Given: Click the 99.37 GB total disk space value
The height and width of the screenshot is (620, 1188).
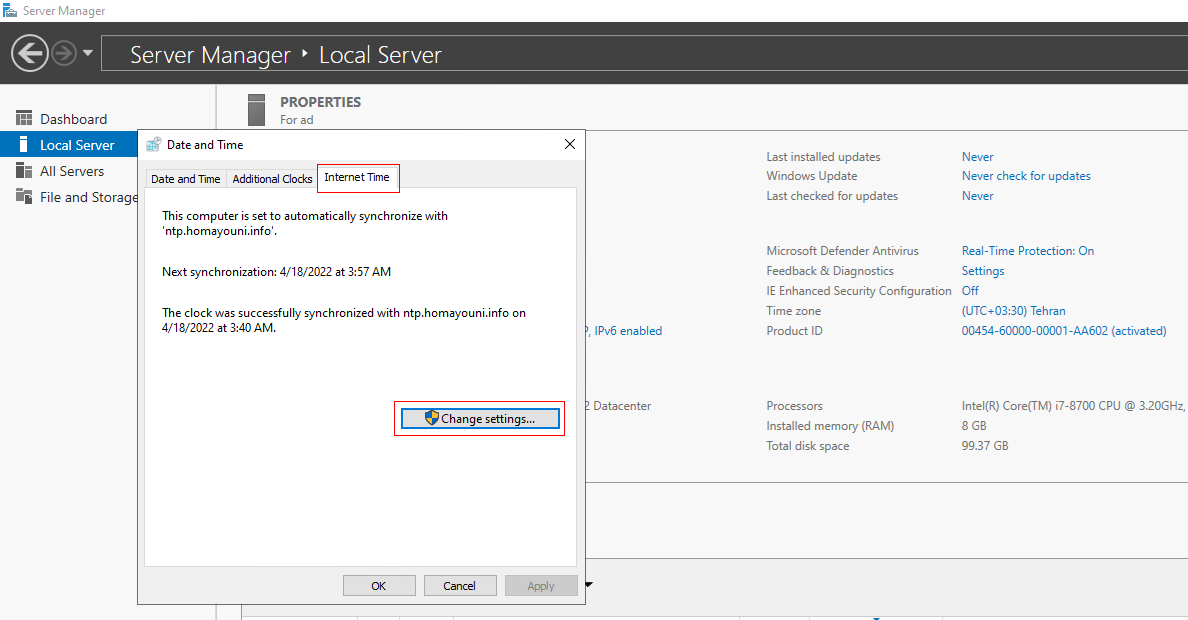Looking at the screenshot, I should pos(985,446).
